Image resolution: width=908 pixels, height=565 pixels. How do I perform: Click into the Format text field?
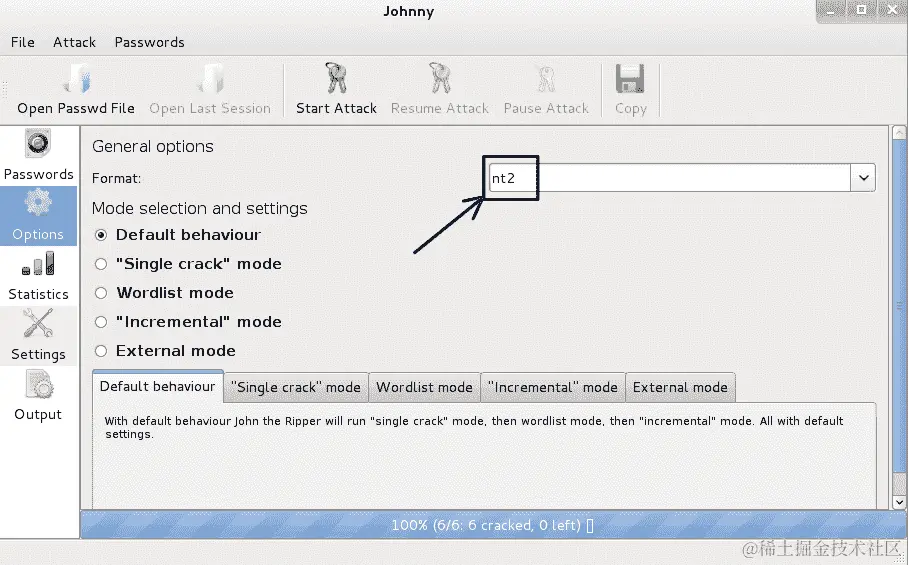(669, 178)
